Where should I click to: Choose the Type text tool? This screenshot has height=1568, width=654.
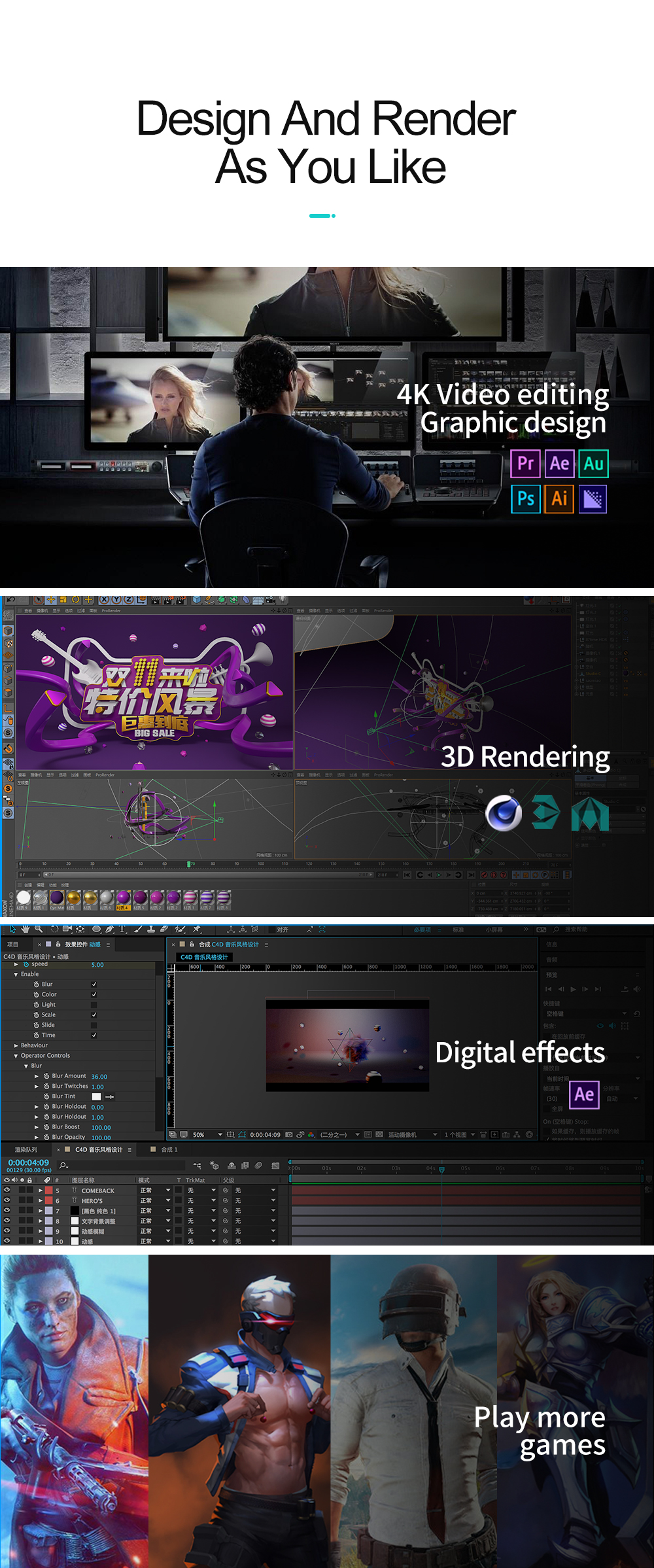pyautogui.click(x=122, y=929)
